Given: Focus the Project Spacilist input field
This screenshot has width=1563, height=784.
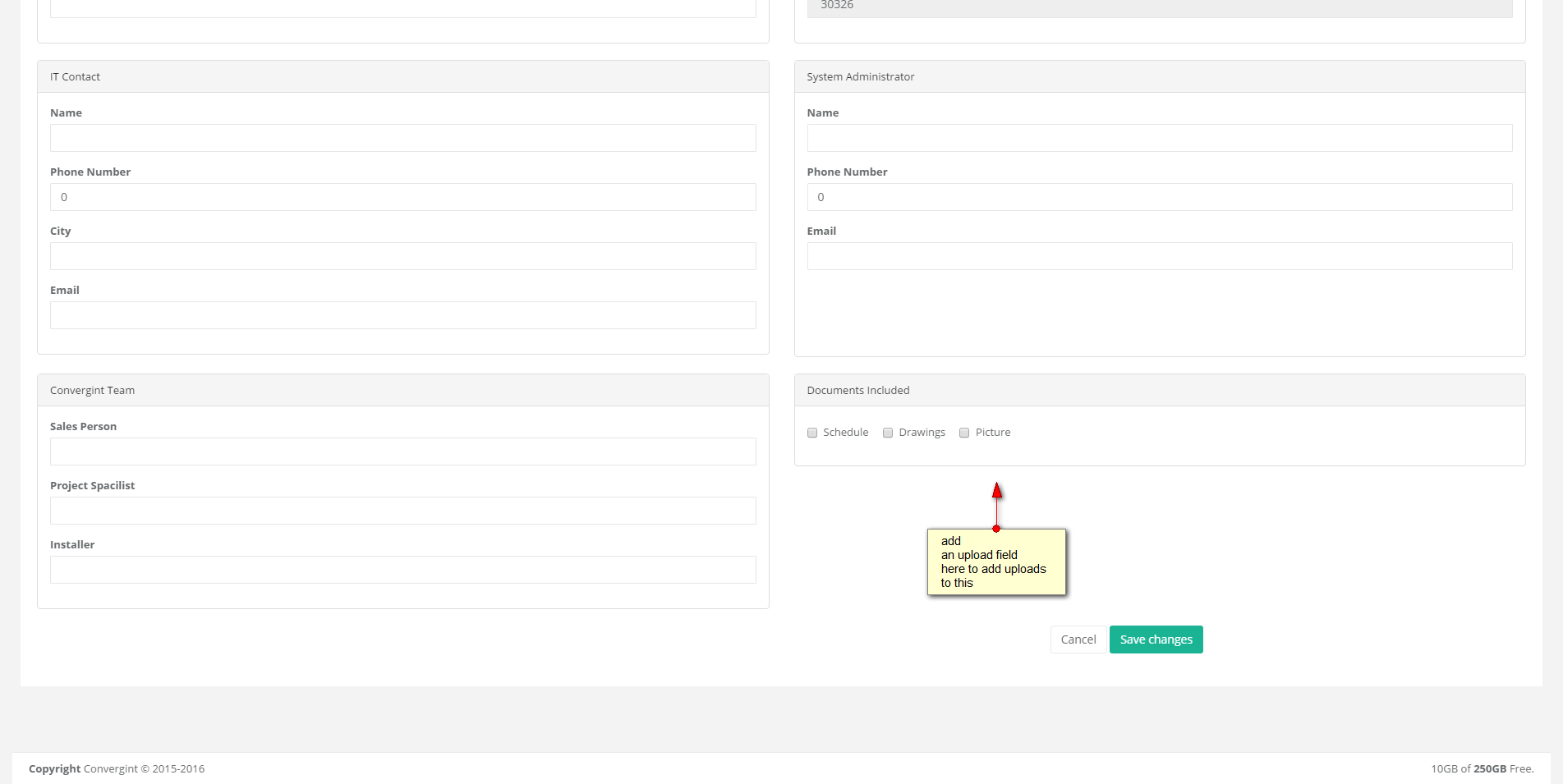Looking at the screenshot, I should [402, 511].
